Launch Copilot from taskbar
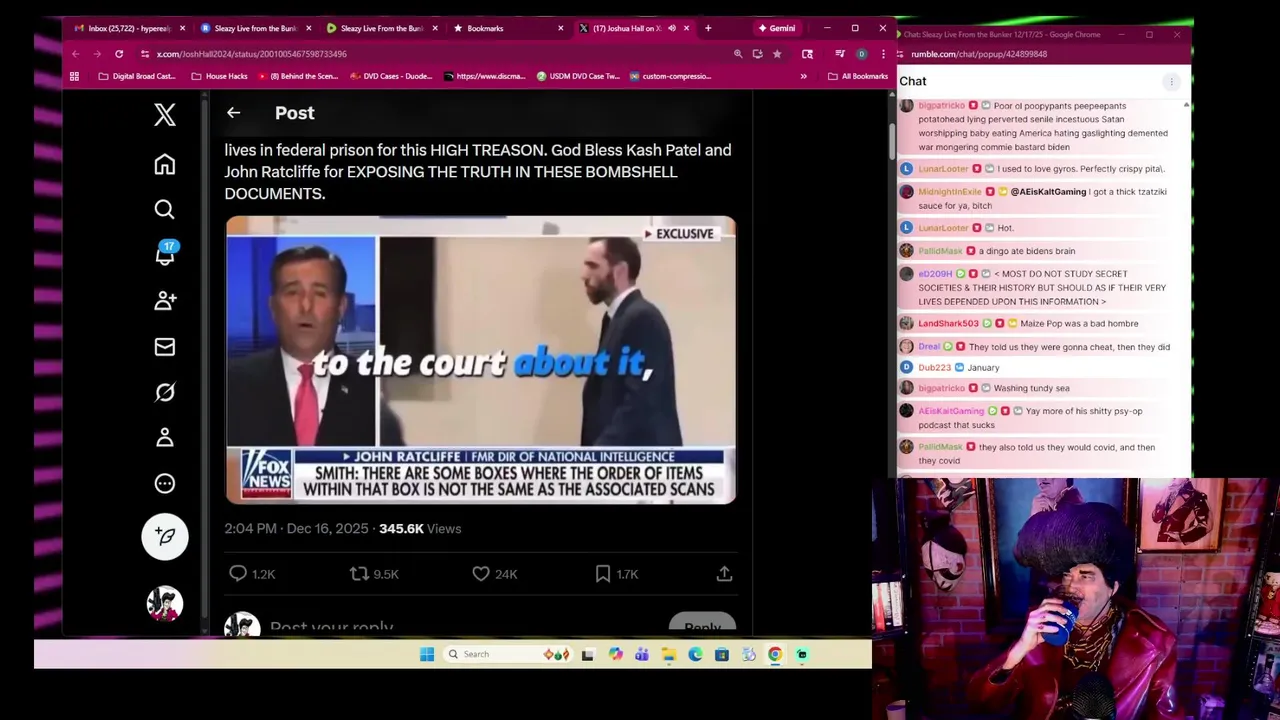Screen dimensions: 1280x720 615,654
